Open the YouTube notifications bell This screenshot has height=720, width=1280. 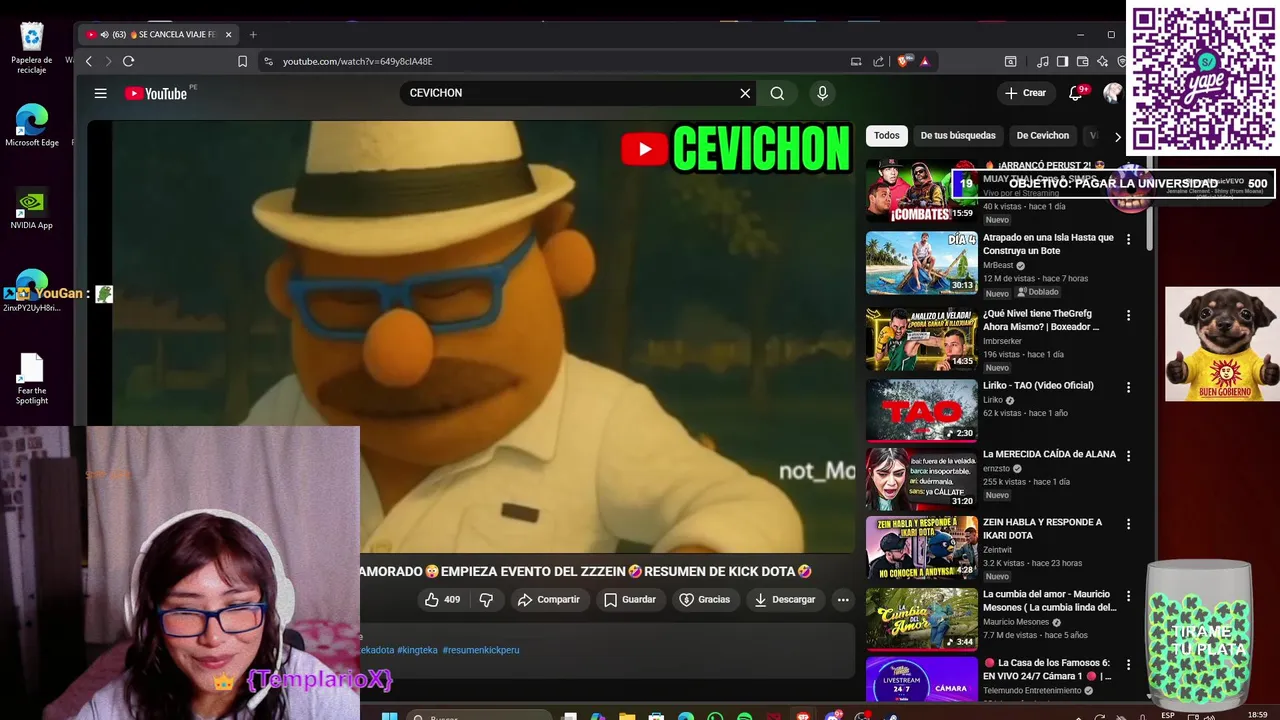(1076, 93)
